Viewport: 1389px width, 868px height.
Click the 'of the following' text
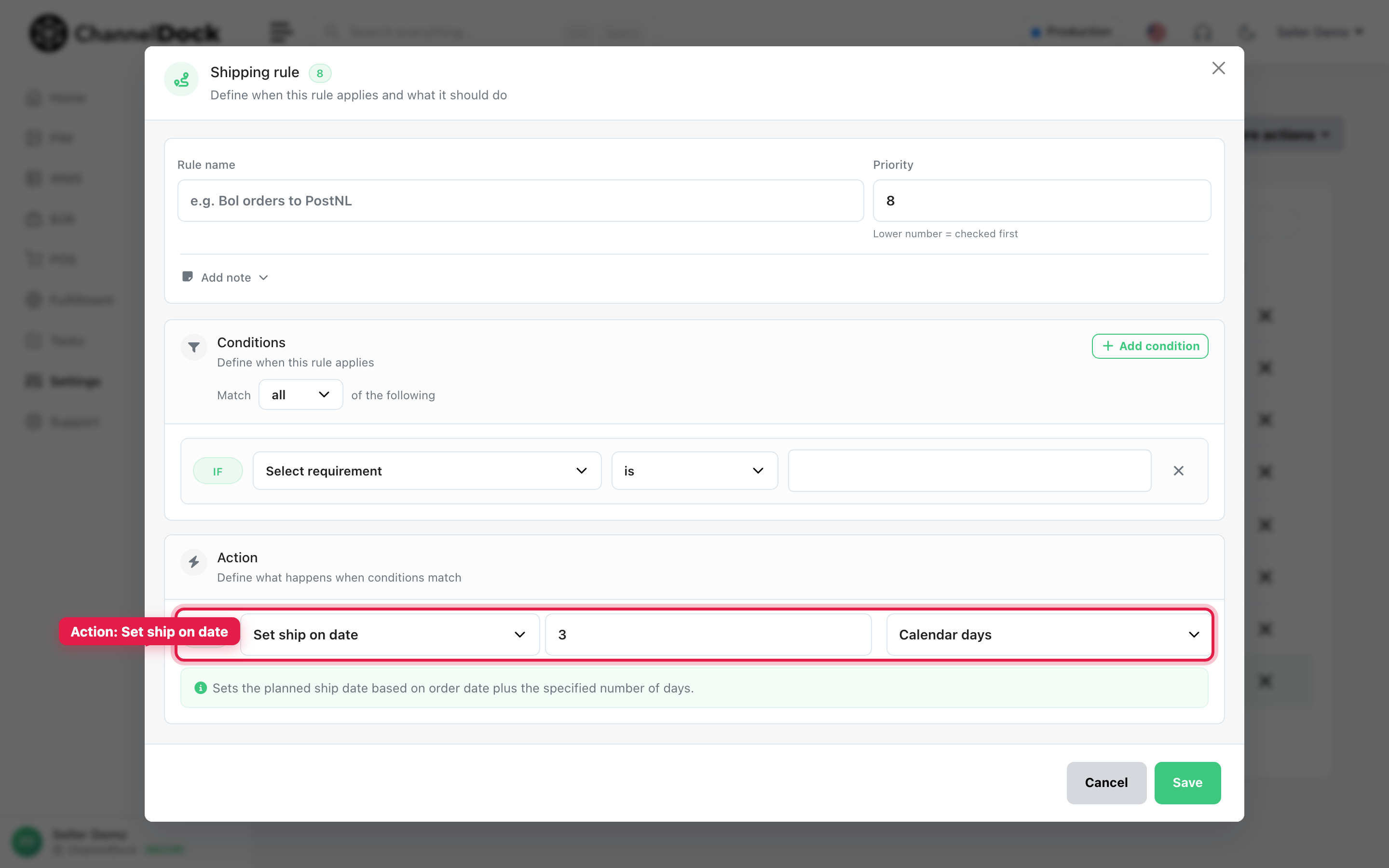[393, 395]
